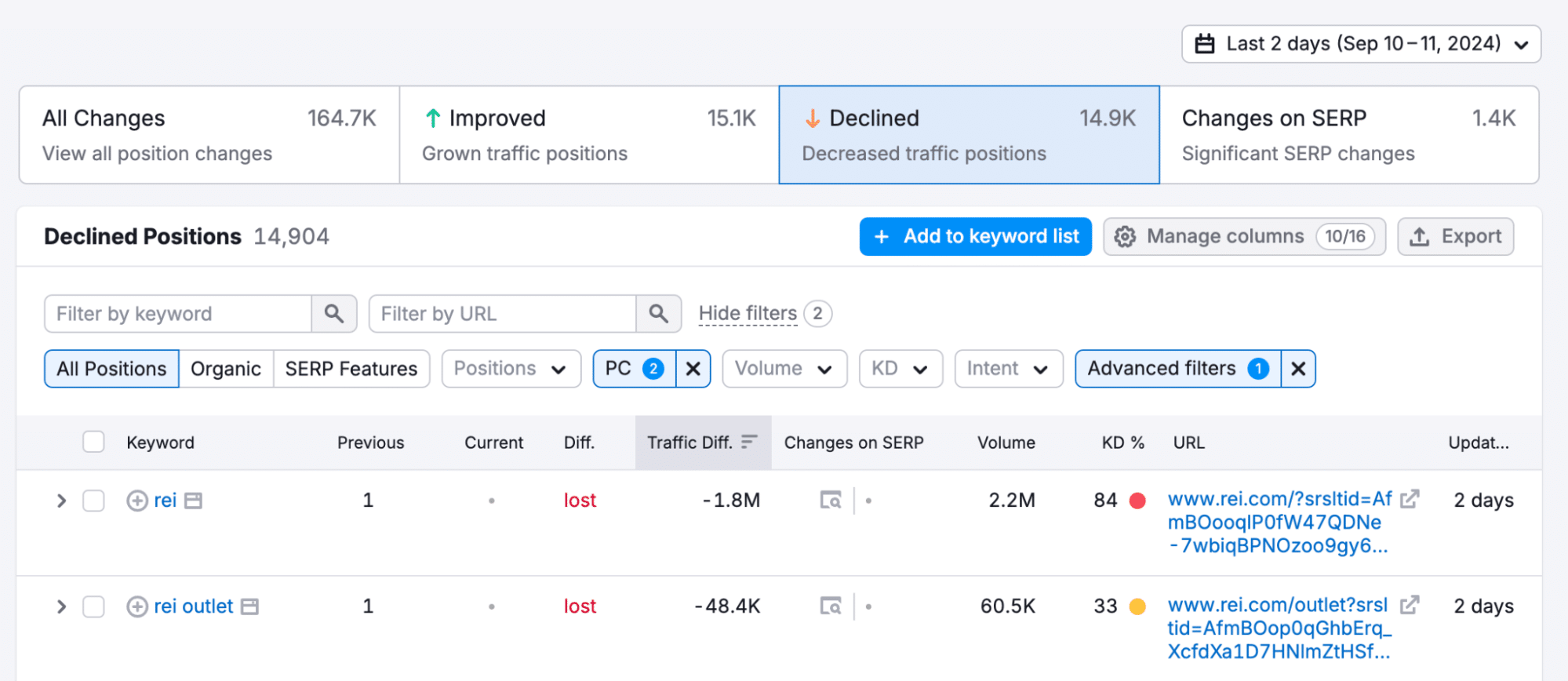1568x681 pixels.
Task: Switch to the All Changes tab
Action: point(209,135)
